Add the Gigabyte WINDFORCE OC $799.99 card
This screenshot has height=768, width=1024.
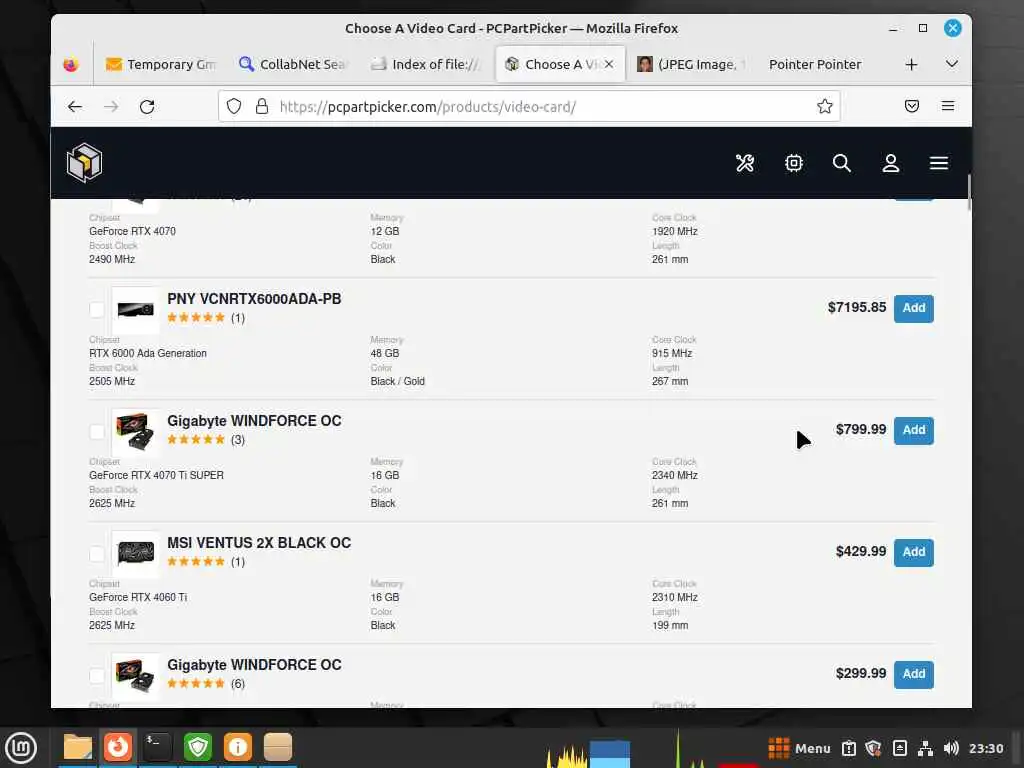point(914,430)
